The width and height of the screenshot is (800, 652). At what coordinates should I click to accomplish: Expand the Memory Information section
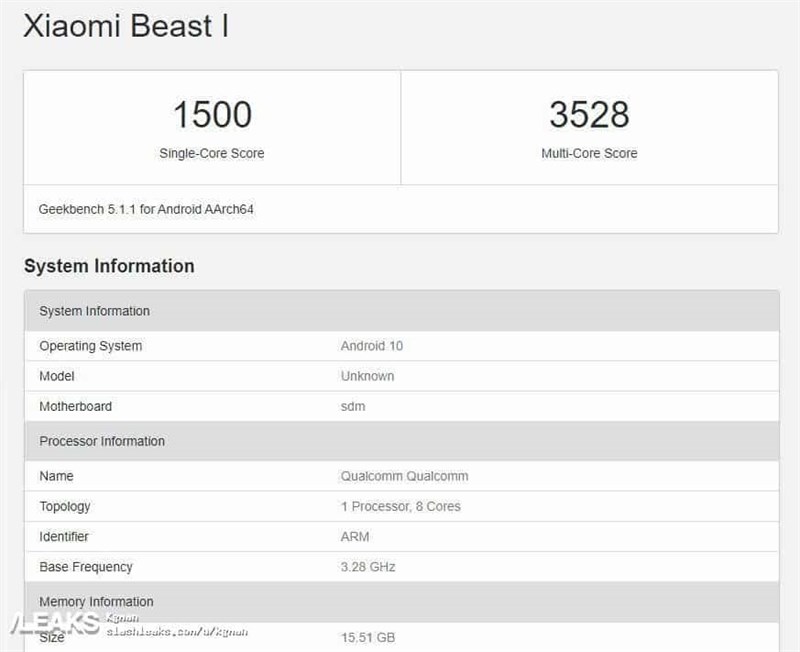click(x=97, y=601)
